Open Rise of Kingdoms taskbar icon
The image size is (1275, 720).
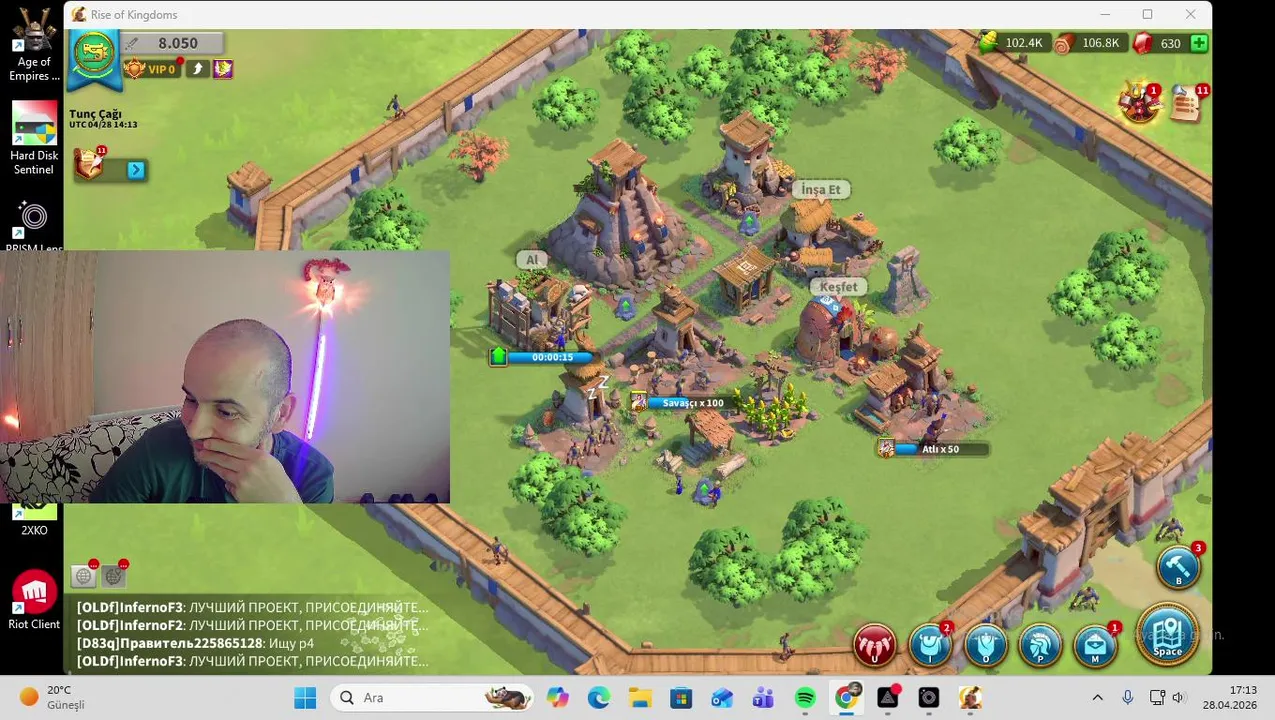[x=970, y=697]
